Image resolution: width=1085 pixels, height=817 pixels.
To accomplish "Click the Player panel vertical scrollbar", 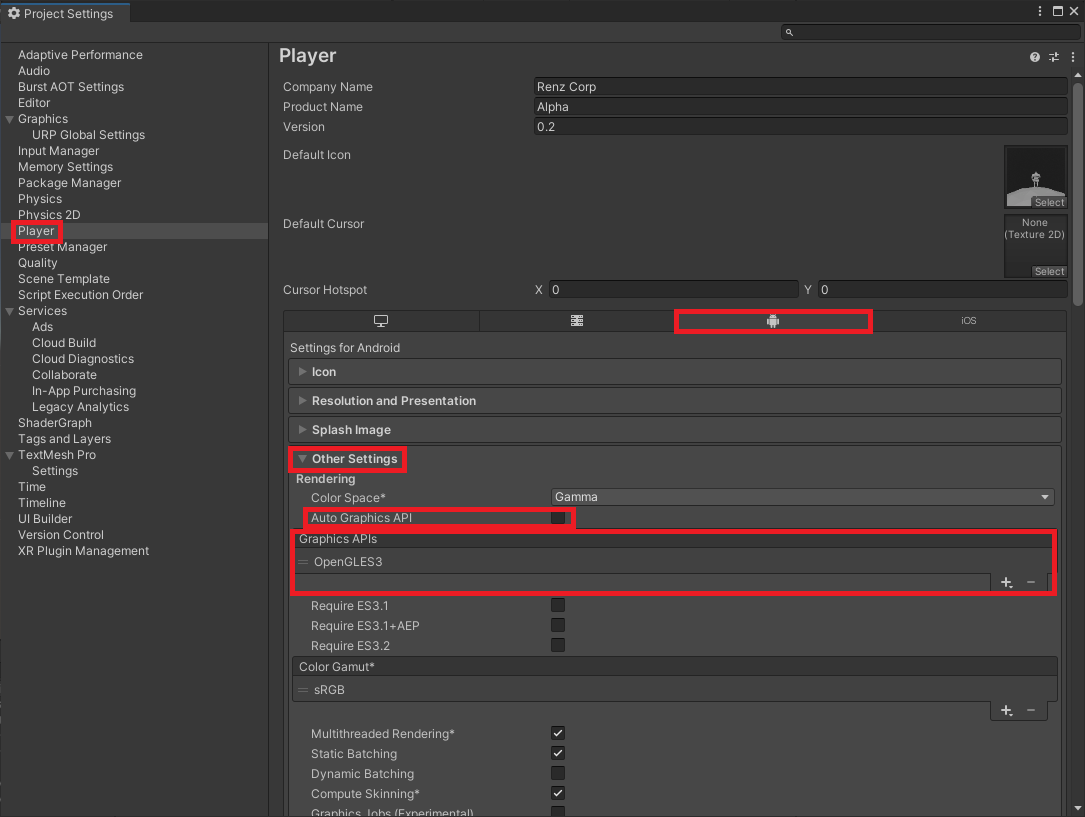I will [x=1077, y=194].
